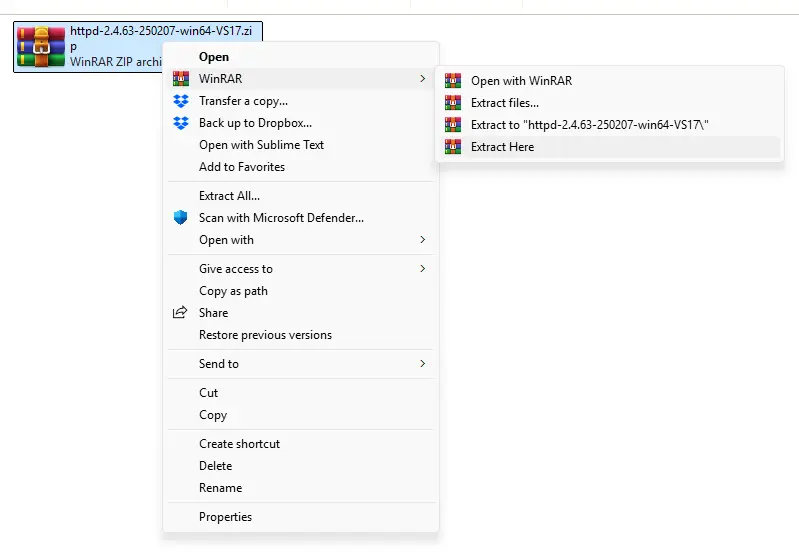Choose Extract to "httpd-2.4.63-250207-win64-VS17\"
Screen dimensions: 799x560
pos(609,124)
